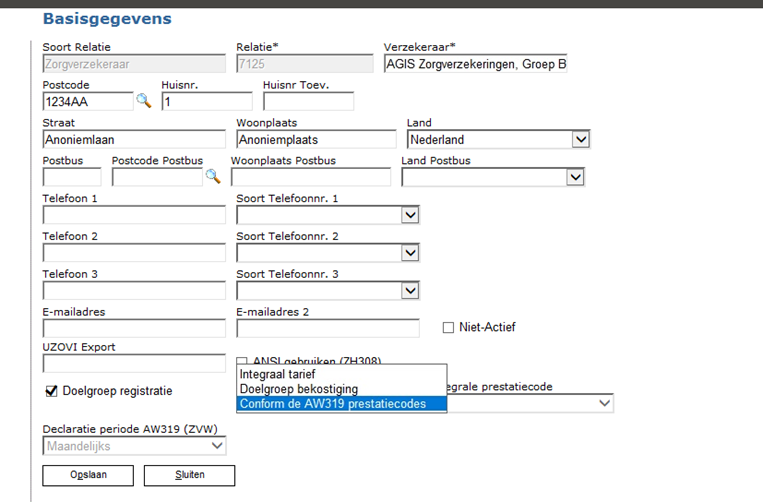This screenshot has width=763, height=502.
Task: Click the Sluiten button
Action: point(189,475)
